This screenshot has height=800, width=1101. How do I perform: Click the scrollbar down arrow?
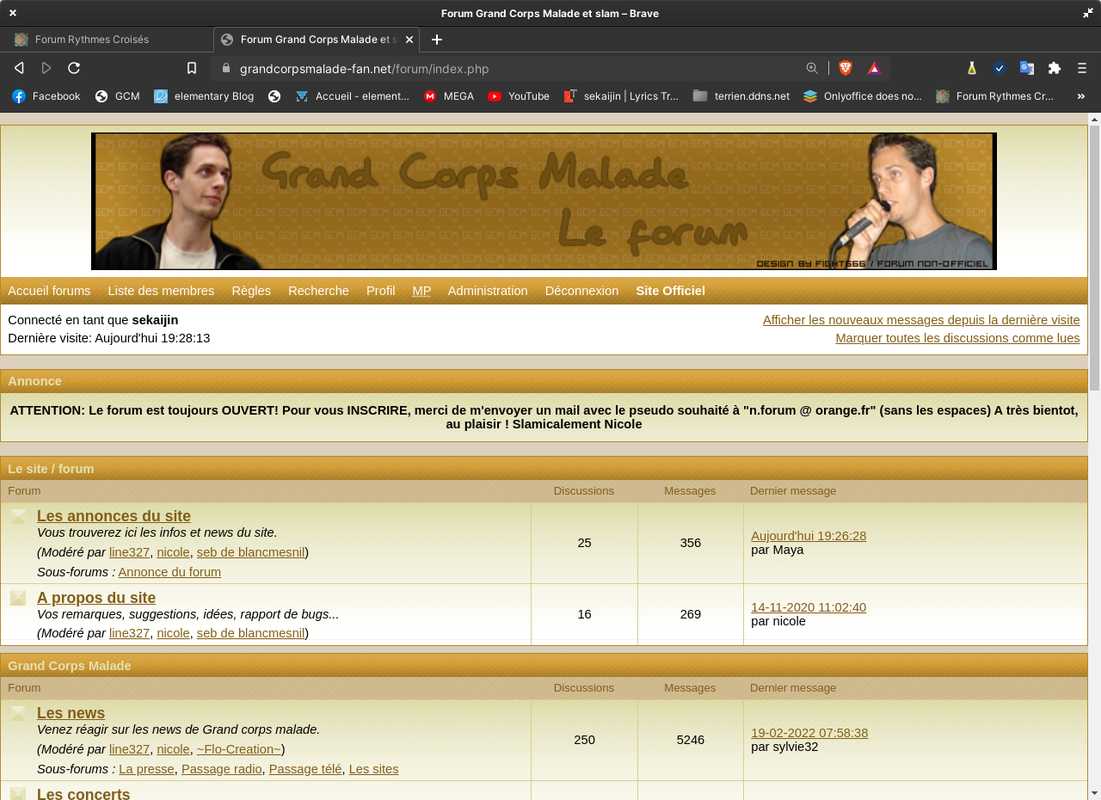point(1094,793)
